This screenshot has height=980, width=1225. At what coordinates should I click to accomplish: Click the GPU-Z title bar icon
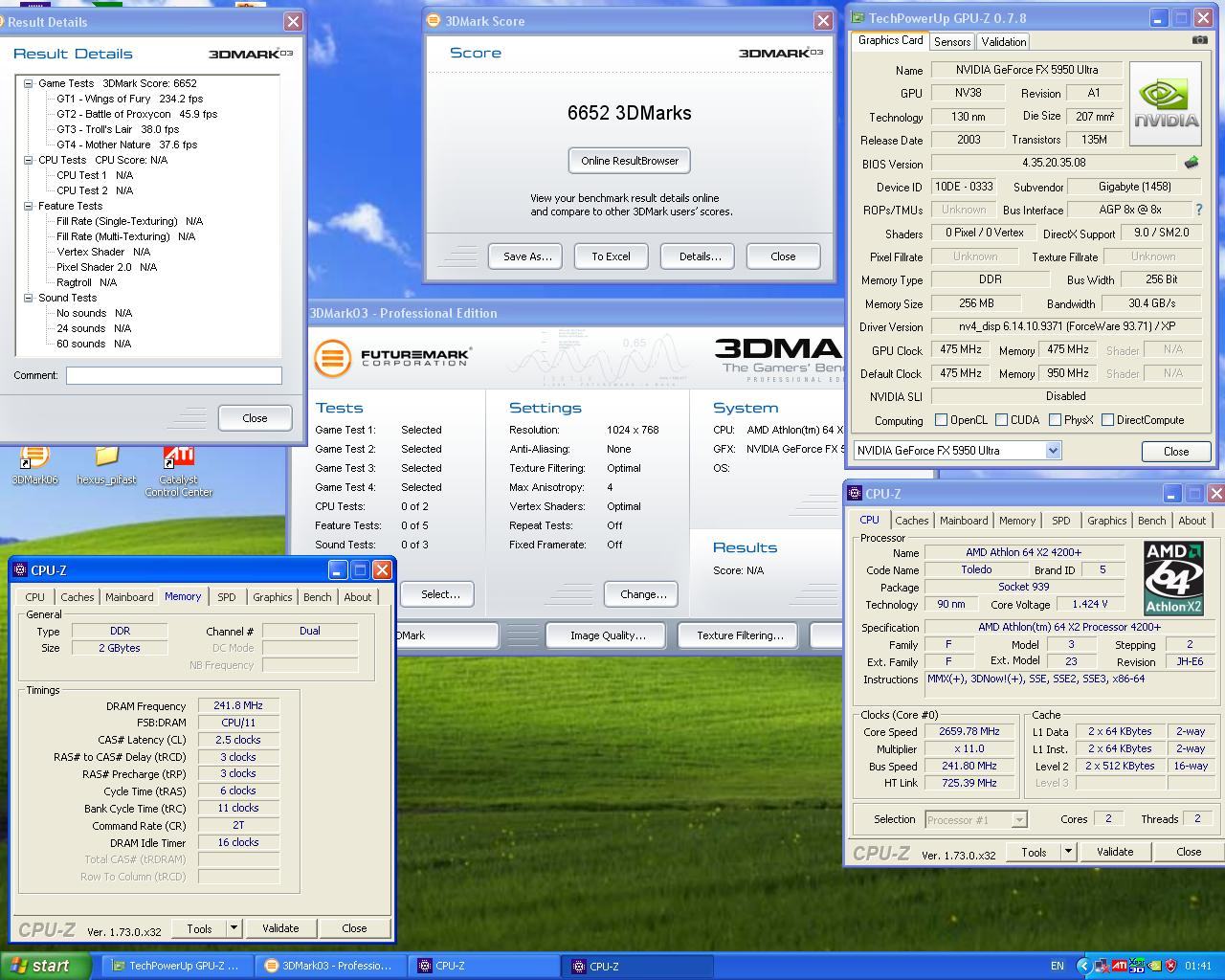point(858,17)
